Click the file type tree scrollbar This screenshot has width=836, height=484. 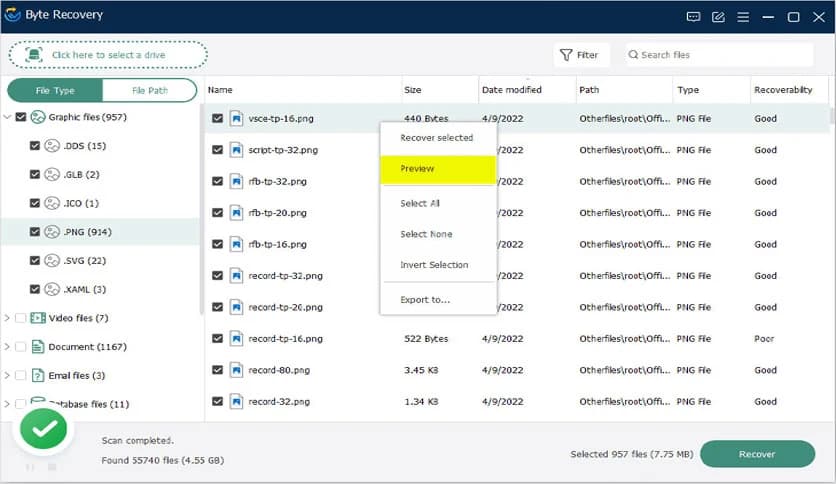pyautogui.click(x=202, y=209)
